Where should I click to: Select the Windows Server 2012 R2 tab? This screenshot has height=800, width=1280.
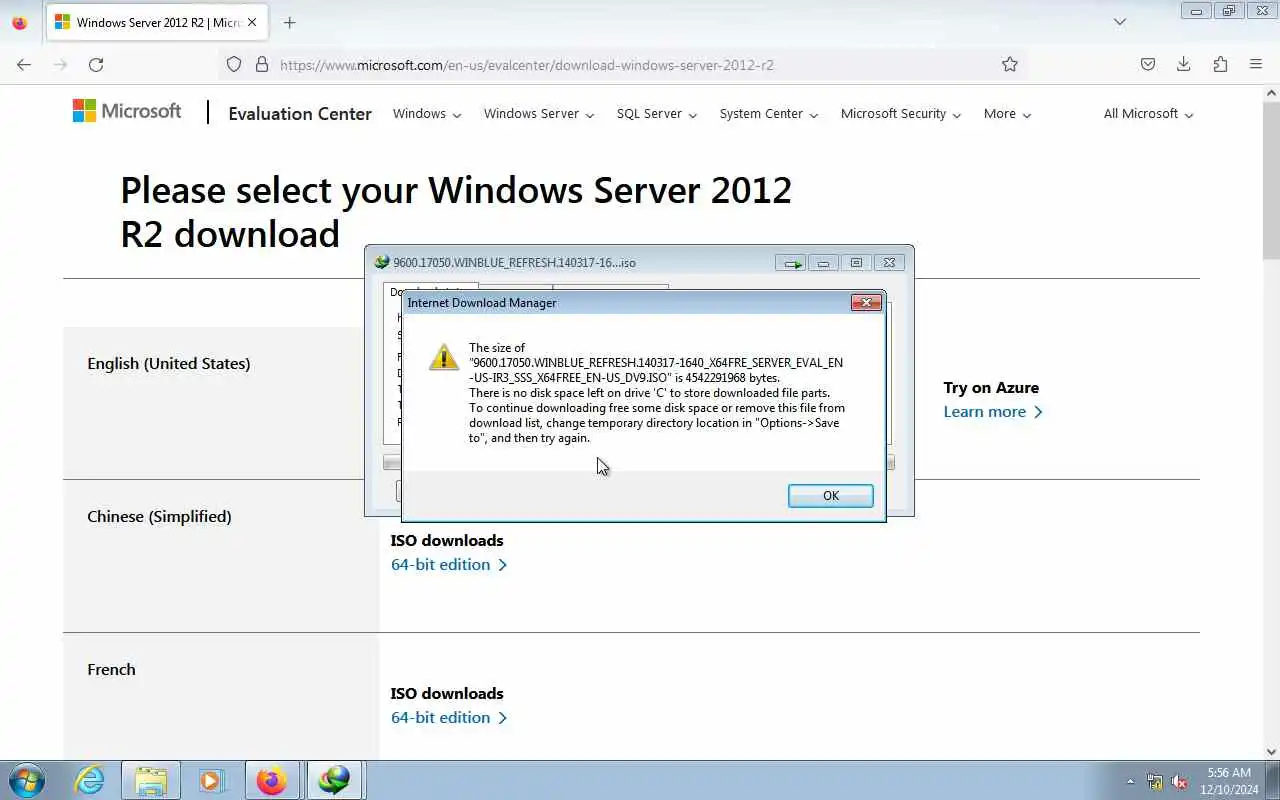157,22
